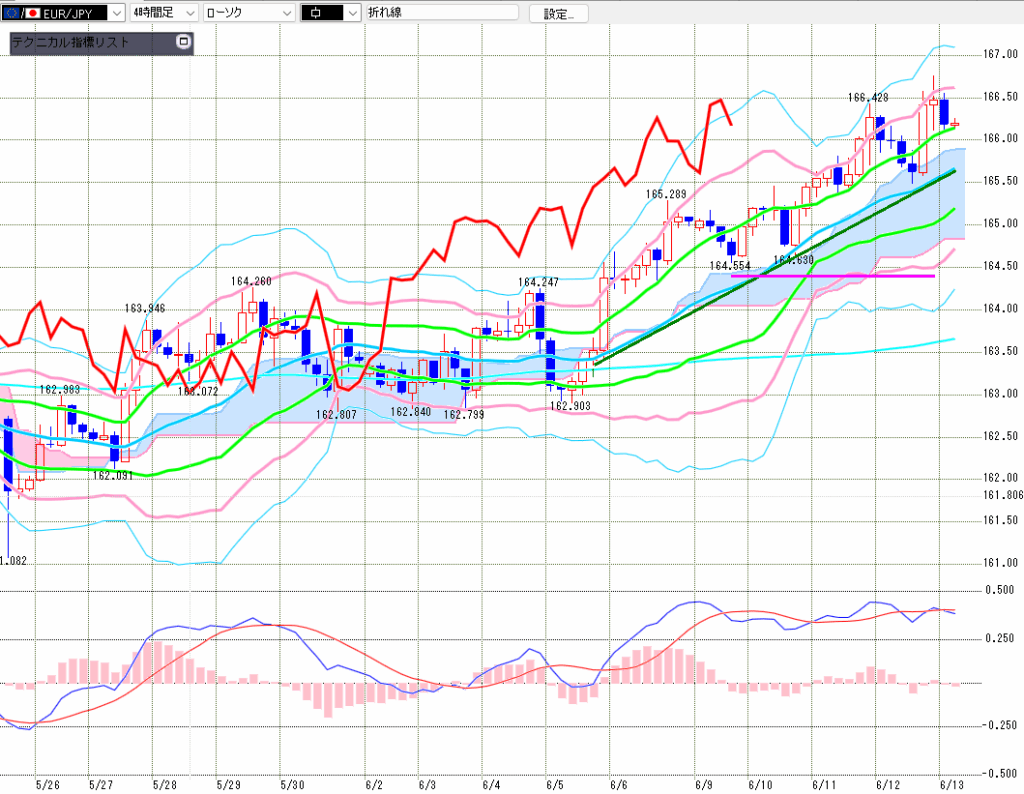Click the 164.00 price axis label
Image resolution: width=1024 pixels, height=794 pixels.
pyautogui.click(x=1000, y=308)
